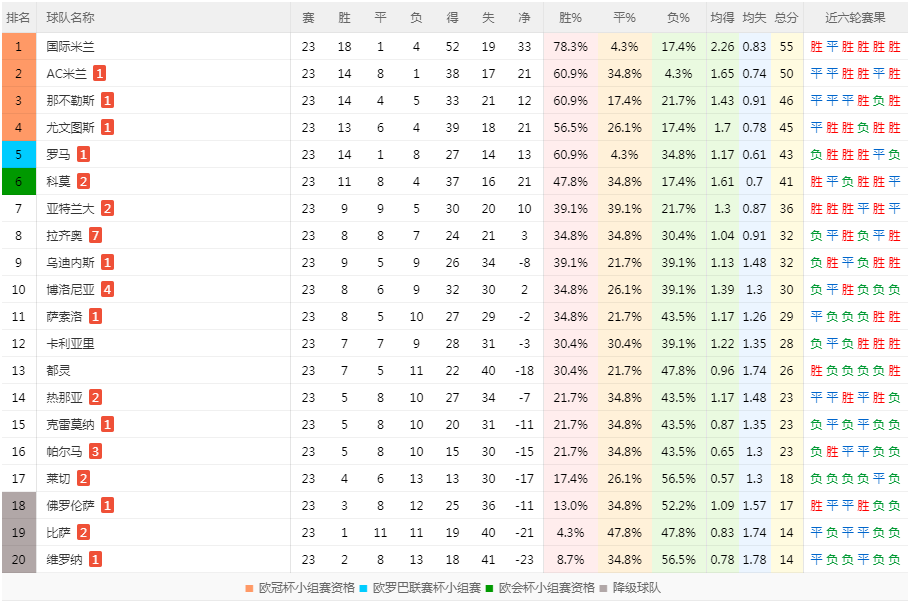Viewport: 911px width, 606px height.
Task: Open the 国际米兰 team link
Action: tap(71, 46)
